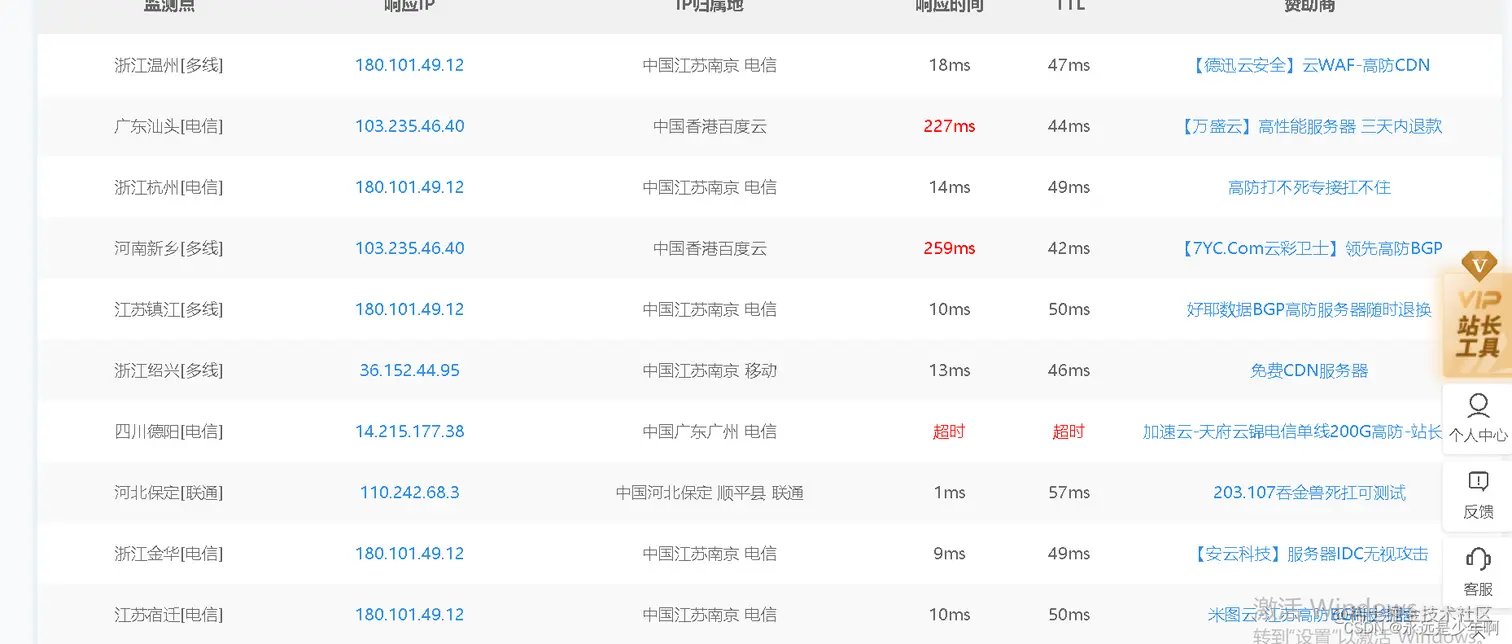Open IP 180.101.49.12 in 浙江金华 row
Screen dimensions: 1512x644
[409, 553]
